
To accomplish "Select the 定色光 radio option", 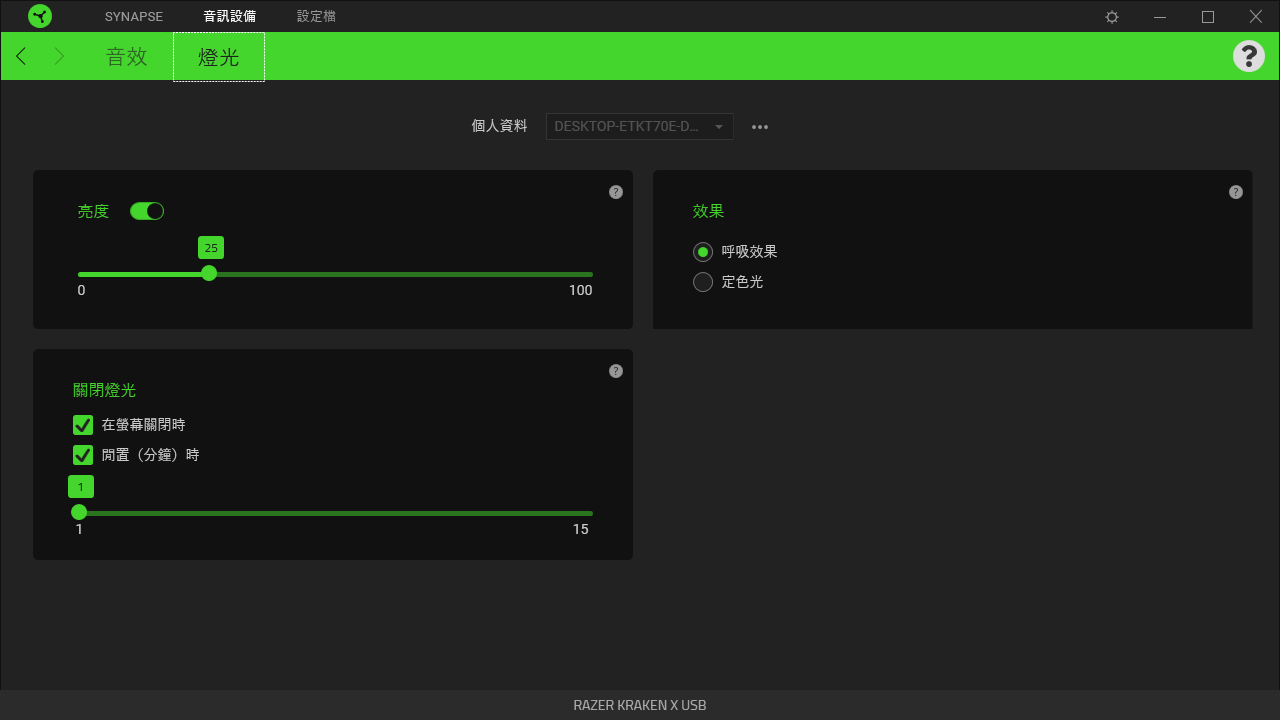I will click(703, 282).
